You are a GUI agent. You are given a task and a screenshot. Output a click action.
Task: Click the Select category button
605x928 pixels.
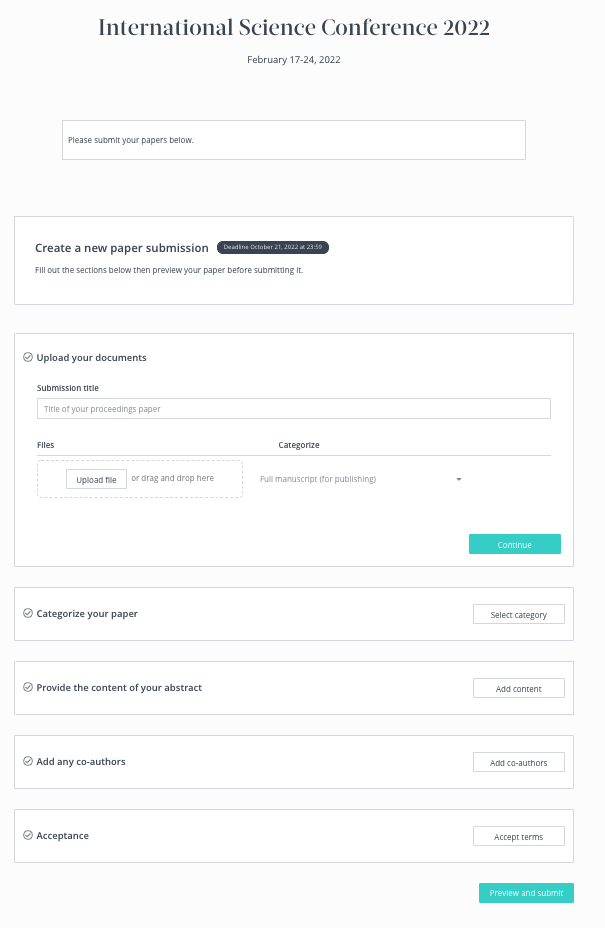coord(518,614)
